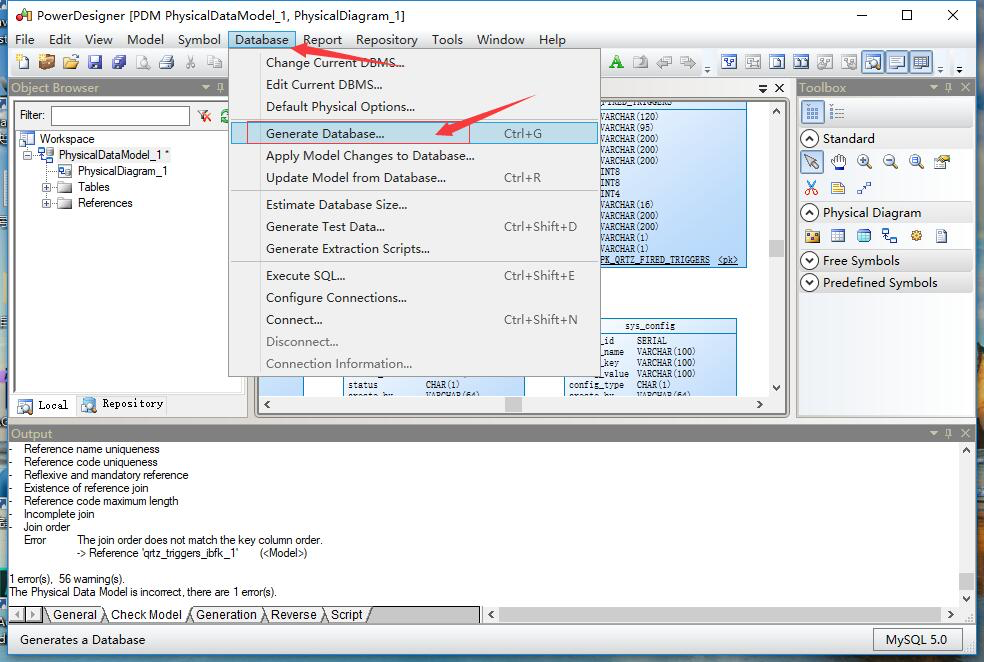Select the View tool in Physical Diagram
The width and height of the screenshot is (984, 662).
pos(864,236)
